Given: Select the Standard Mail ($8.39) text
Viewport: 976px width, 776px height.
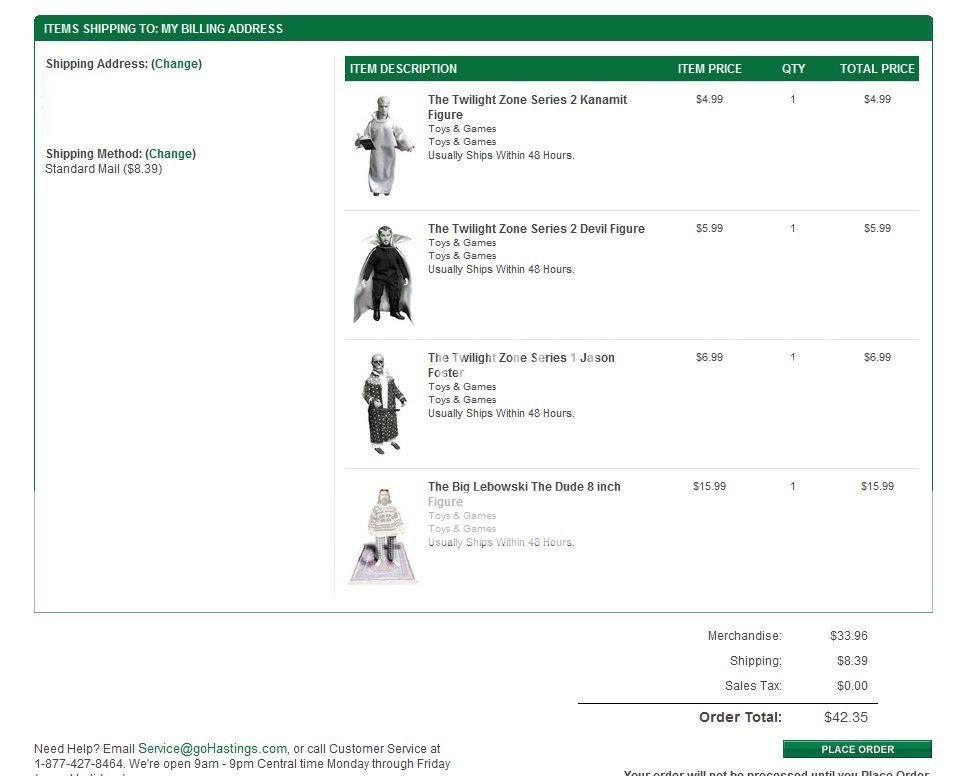Looking at the screenshot, I should pyautogui.click(x=103, y=169).
